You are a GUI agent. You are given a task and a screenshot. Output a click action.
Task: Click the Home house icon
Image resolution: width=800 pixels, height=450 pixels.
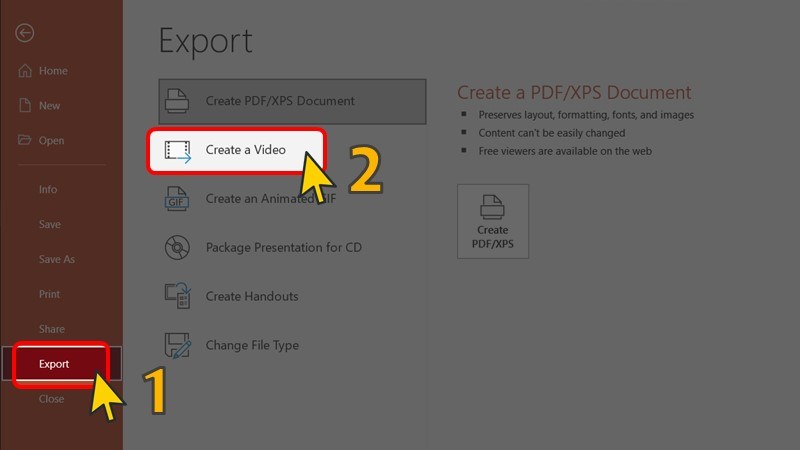pos(24,71)
